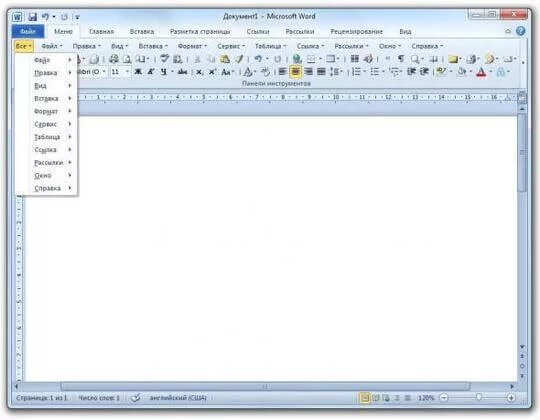Click the bulleted list icon
The width and height of the screenshot is (540, 420).
(x=375, y=72)
